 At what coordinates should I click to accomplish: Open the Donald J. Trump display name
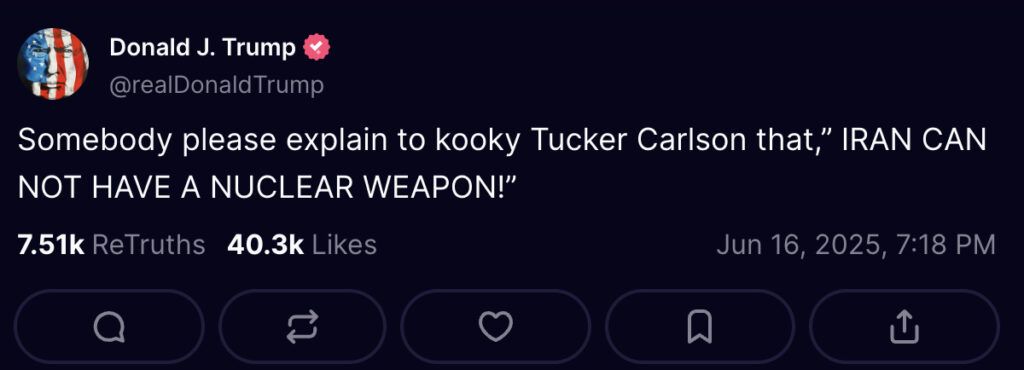tap(202, 48)
